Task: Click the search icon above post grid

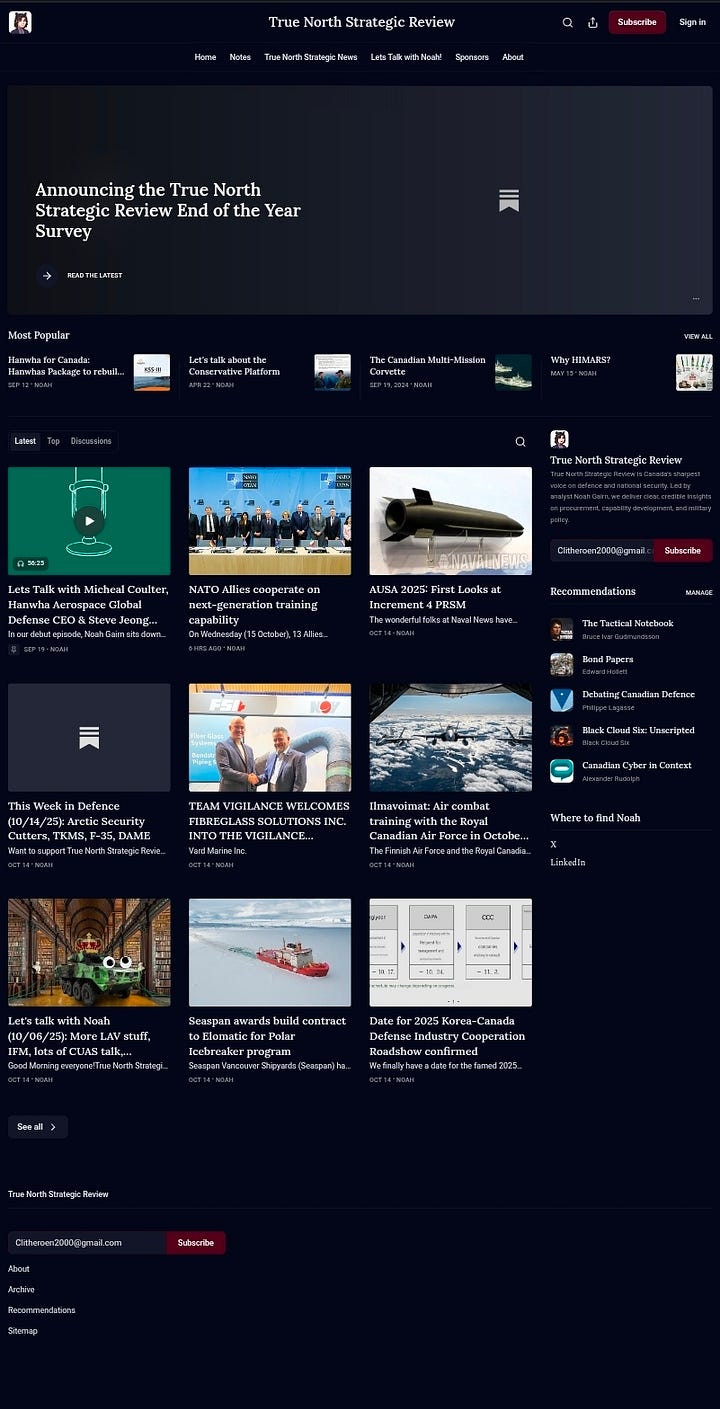Action: [520, 441]
